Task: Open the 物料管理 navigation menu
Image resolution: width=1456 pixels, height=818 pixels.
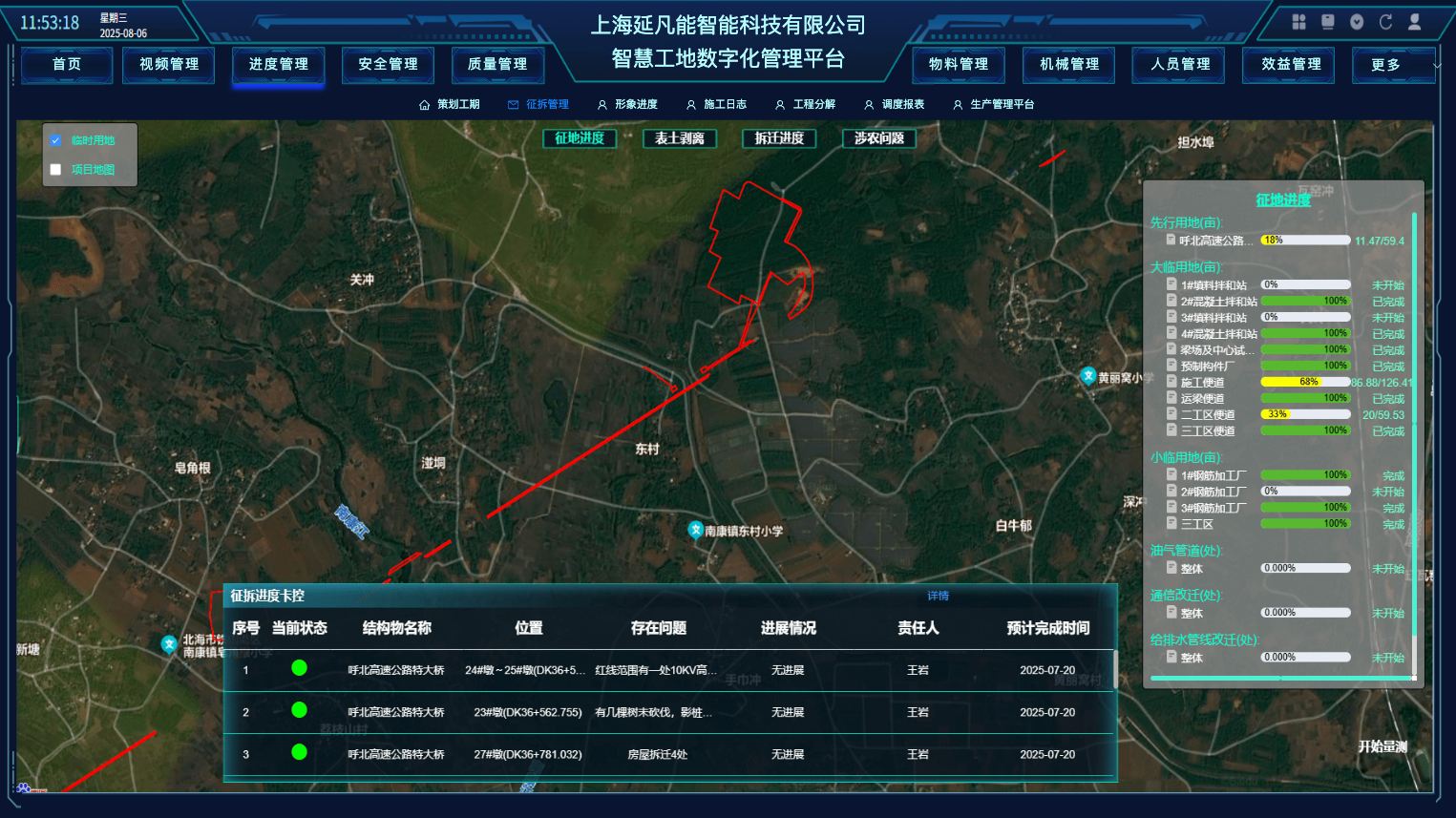Action: pos(959,65)
